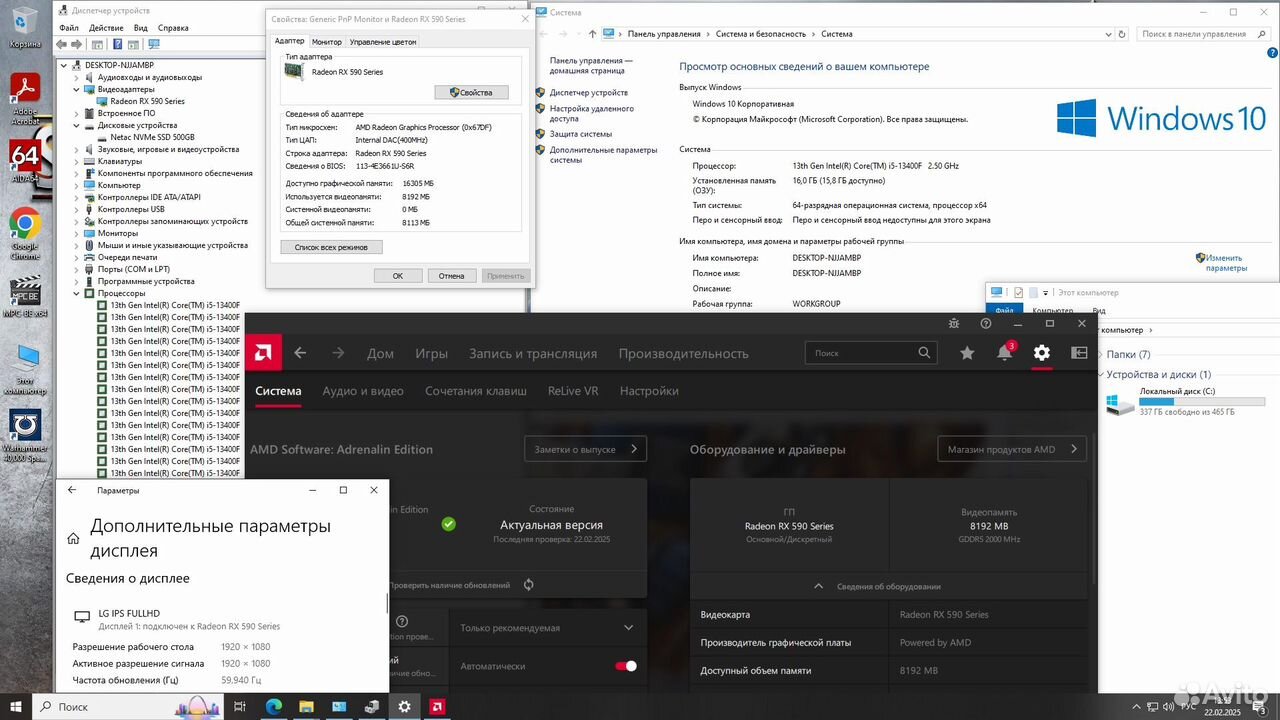Collapse the Дисковые устройства node
This screenshot has width=1280, height=720.
click(x=77, y=125)
